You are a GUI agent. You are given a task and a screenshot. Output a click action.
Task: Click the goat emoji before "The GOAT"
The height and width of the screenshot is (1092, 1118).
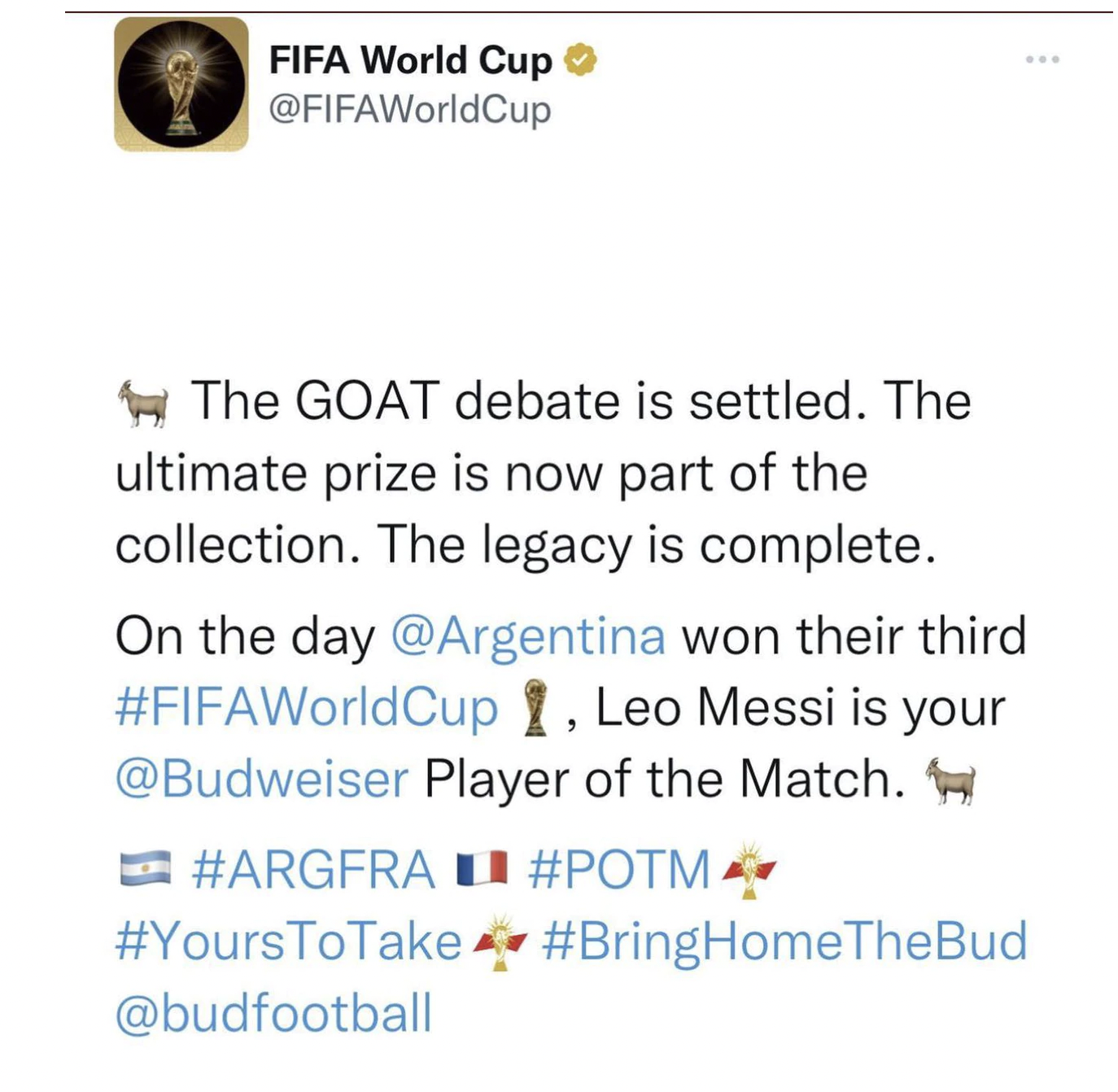coord(143,403)
